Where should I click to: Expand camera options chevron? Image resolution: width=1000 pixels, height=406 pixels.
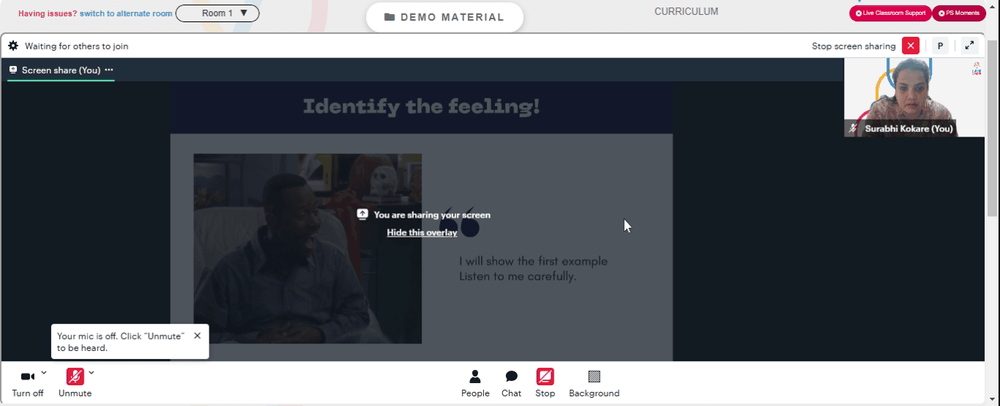coord(43,372)
